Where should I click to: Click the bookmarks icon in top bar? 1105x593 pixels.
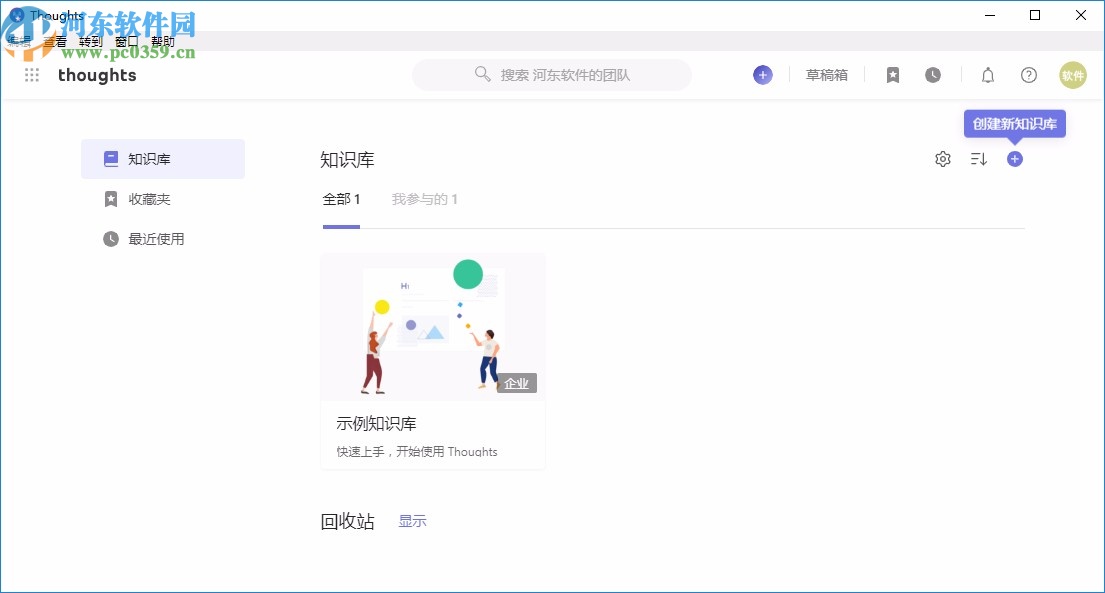tap(892, 74)
